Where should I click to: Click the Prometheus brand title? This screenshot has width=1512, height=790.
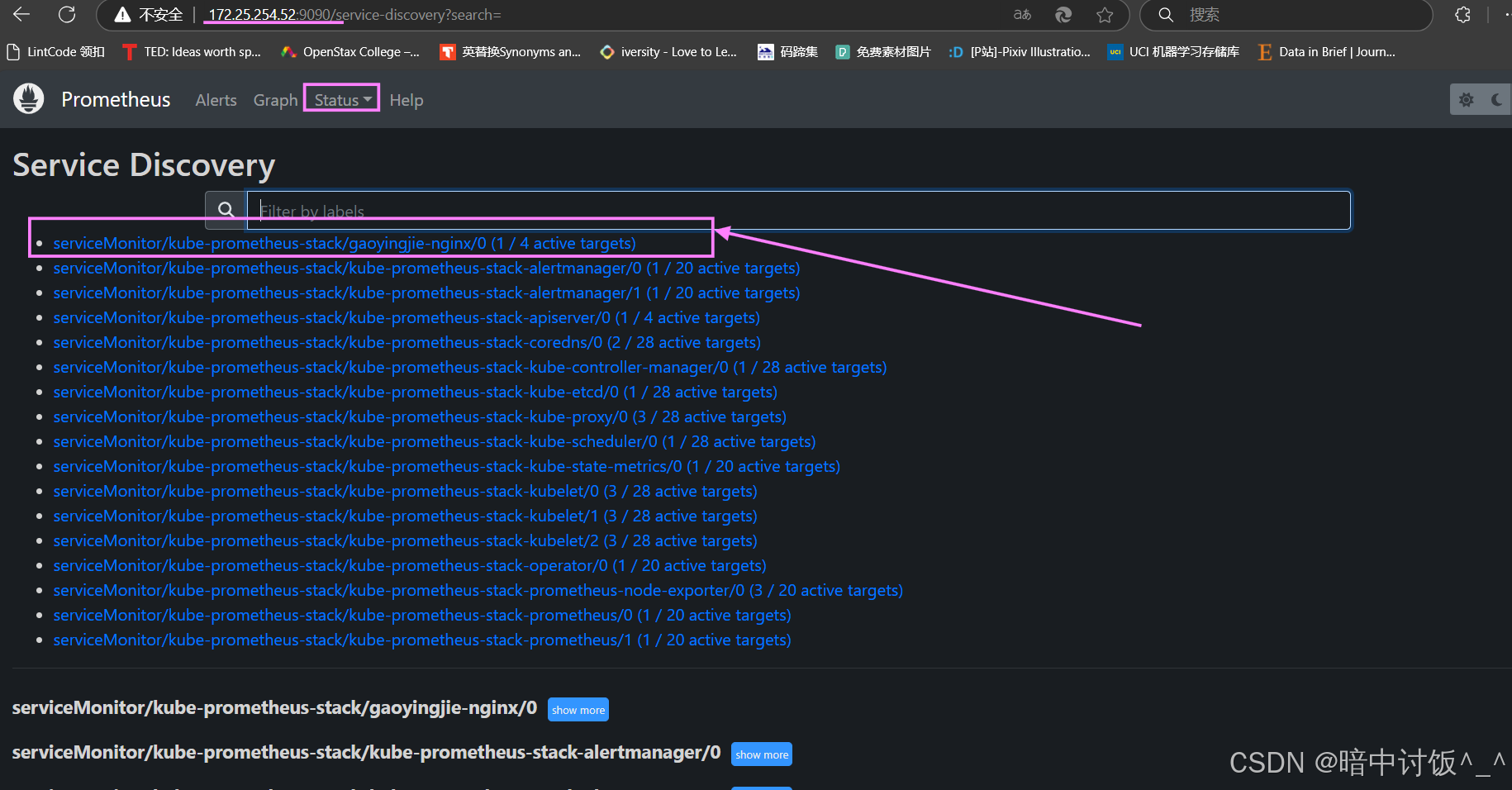(x=116, y=99)
